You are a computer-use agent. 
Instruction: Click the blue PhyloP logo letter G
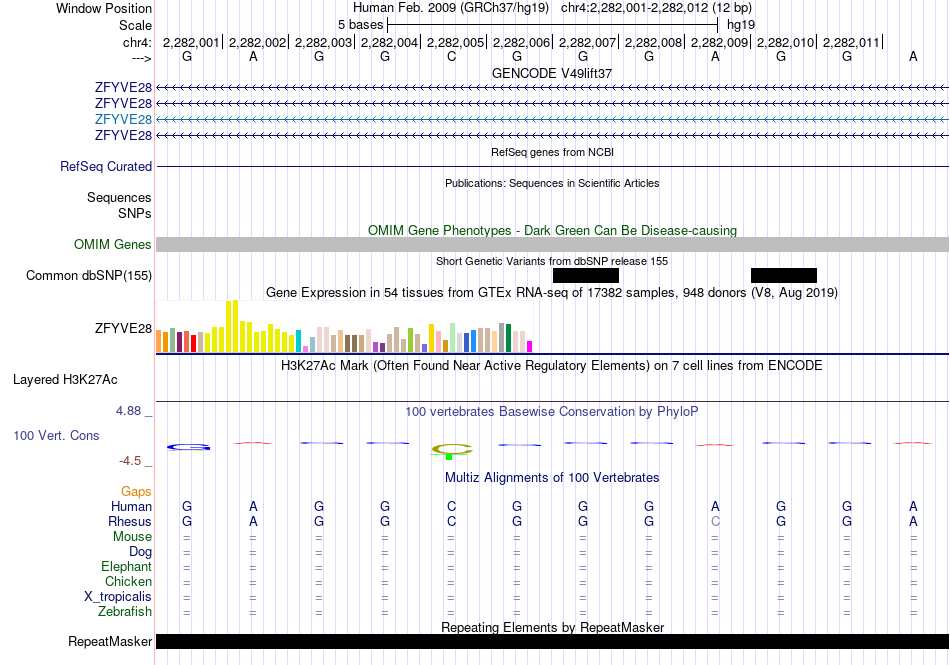[188, 447]
